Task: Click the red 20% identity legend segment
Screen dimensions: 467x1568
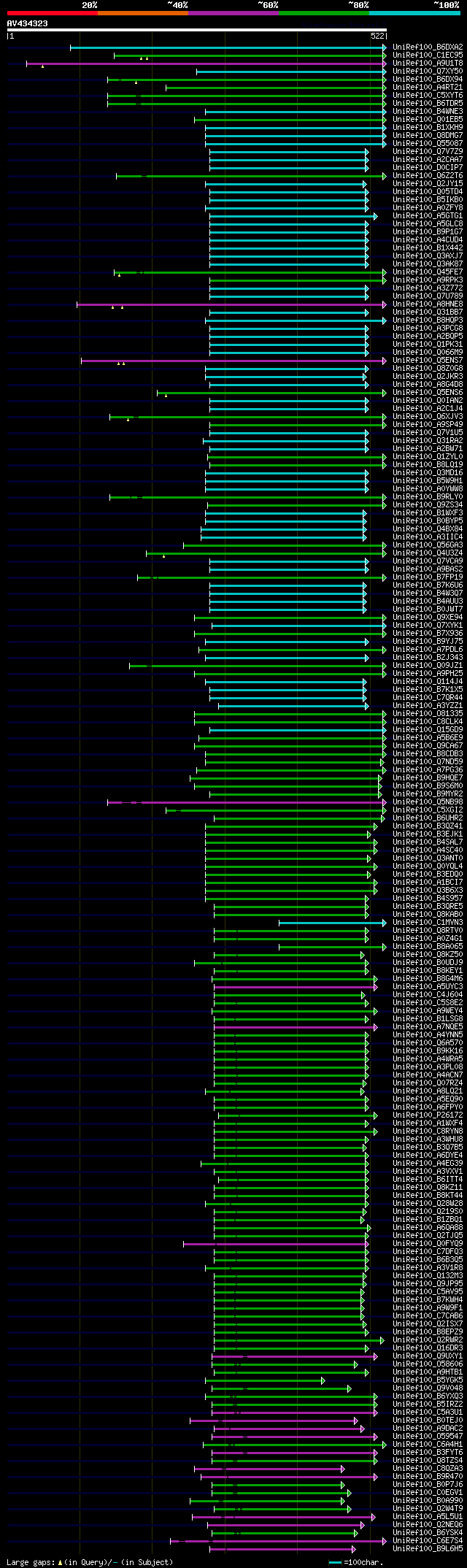Action: (x=52, y=13)
